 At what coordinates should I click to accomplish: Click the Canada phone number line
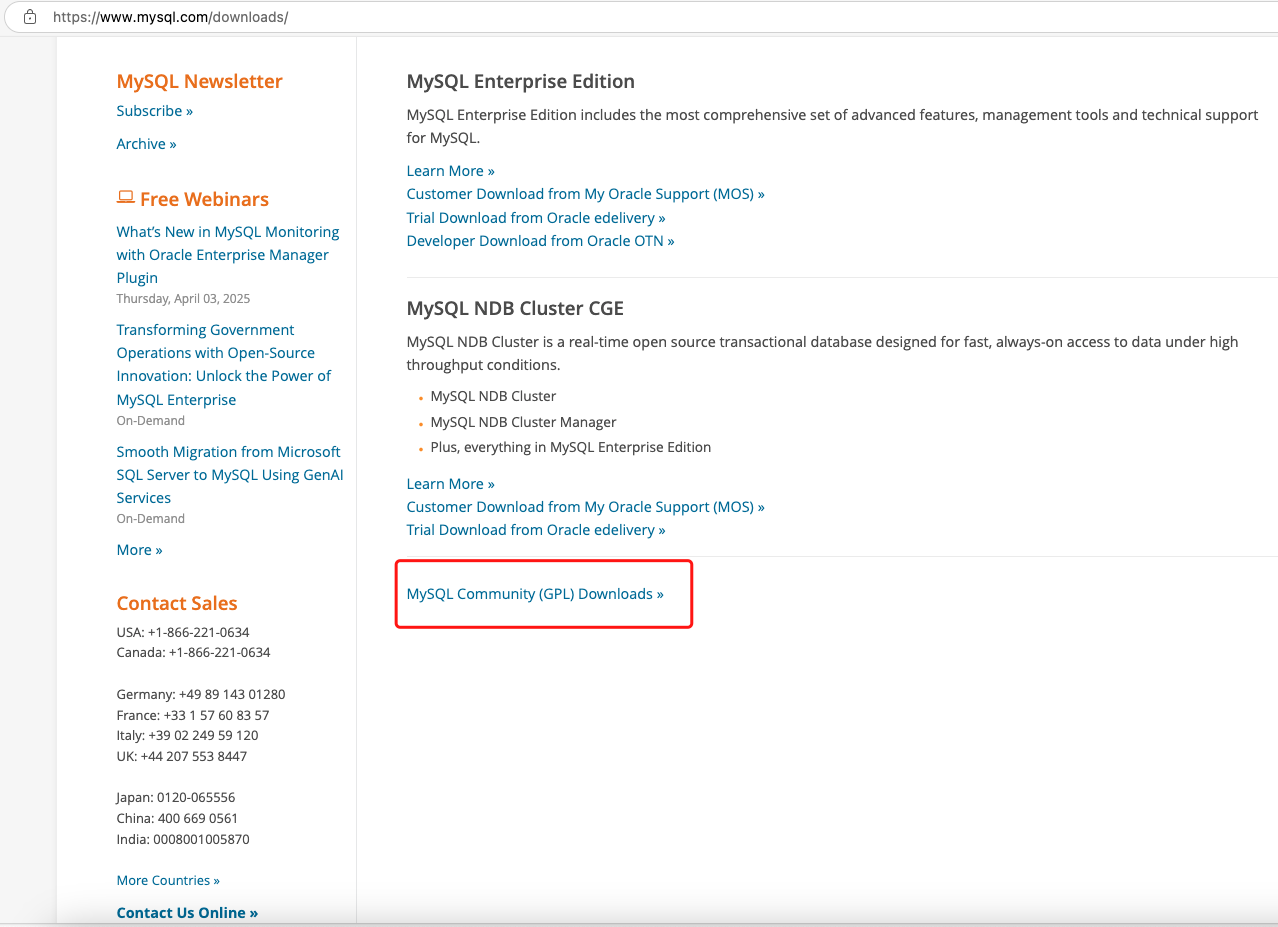point(194,652)
